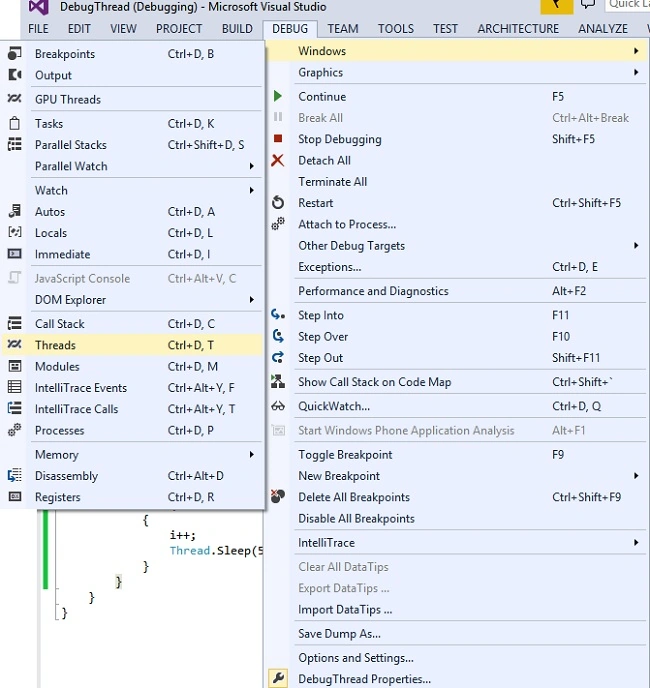650x688 pixels.
Task: Click the Quick Launch search field
Action: click(x=628, y=4)
